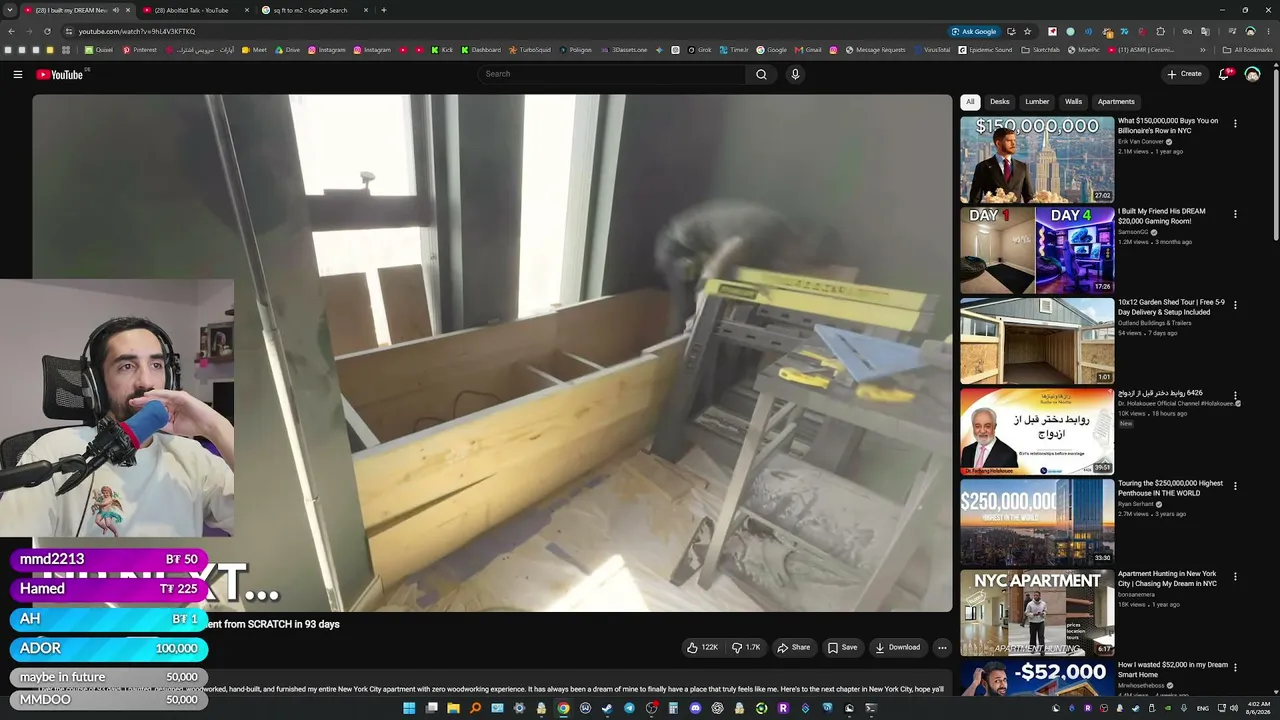
Task: Like the video with thumbs-up button
Action: (703, 647)
